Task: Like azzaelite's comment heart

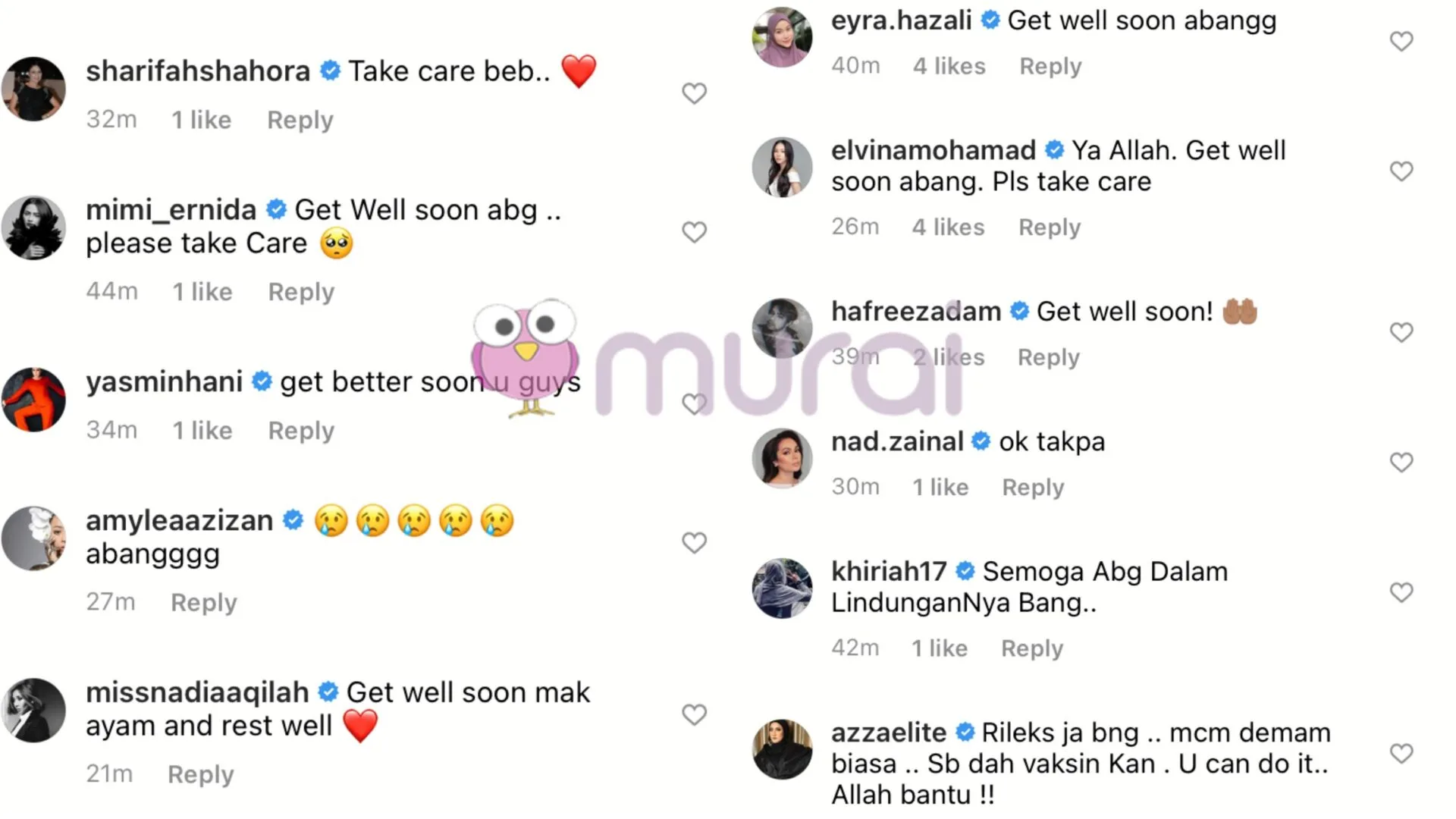Action: (1401, 753)
